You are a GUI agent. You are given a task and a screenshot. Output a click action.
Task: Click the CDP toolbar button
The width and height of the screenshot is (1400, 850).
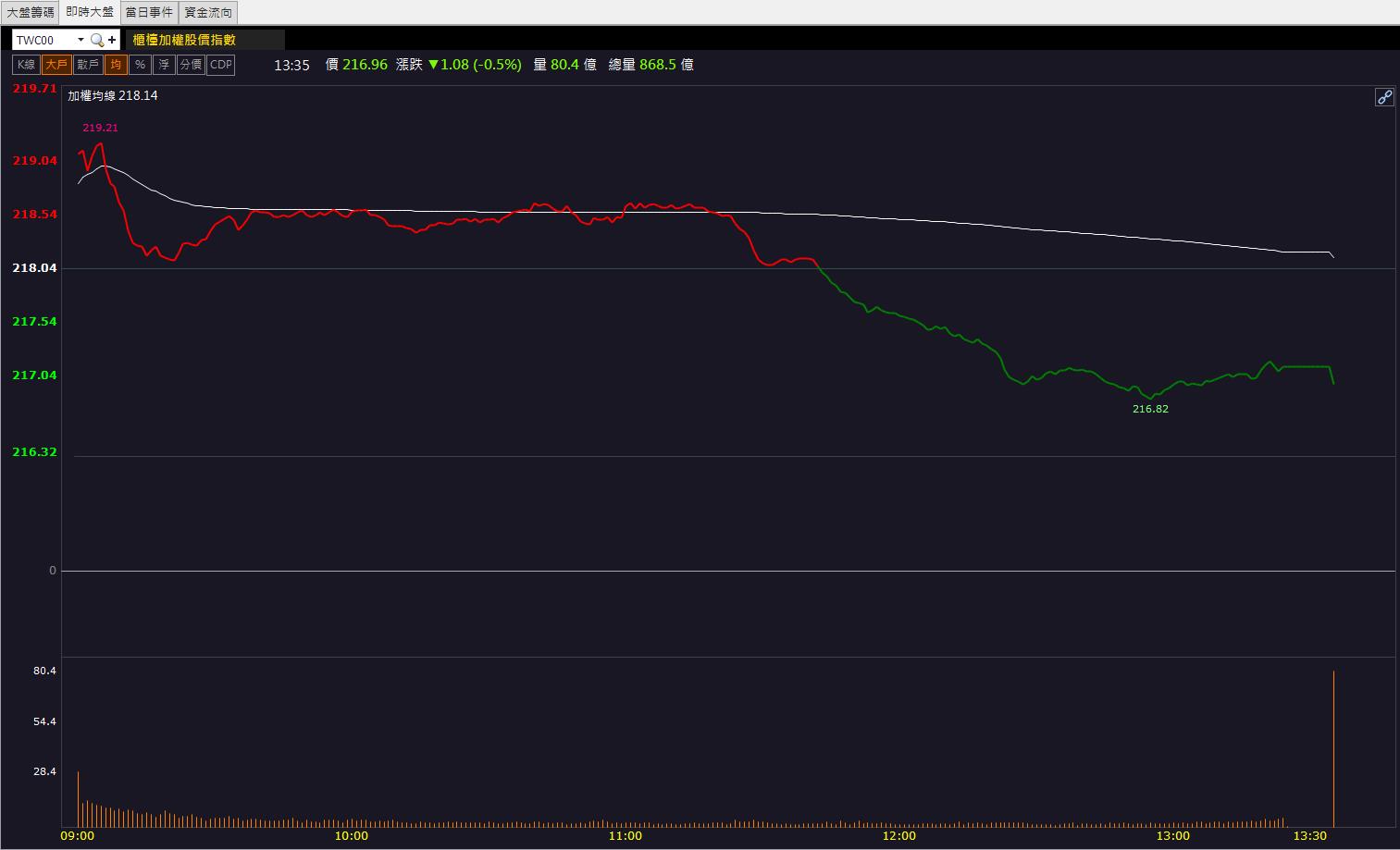(x=221, y=65)
